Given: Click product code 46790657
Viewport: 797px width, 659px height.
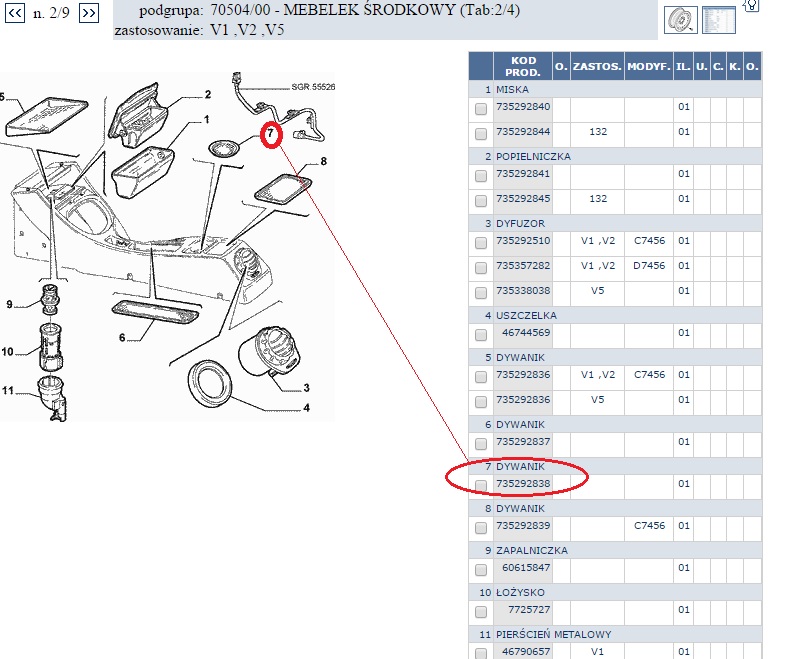Looking at the screenshot, I should (526, 651).
